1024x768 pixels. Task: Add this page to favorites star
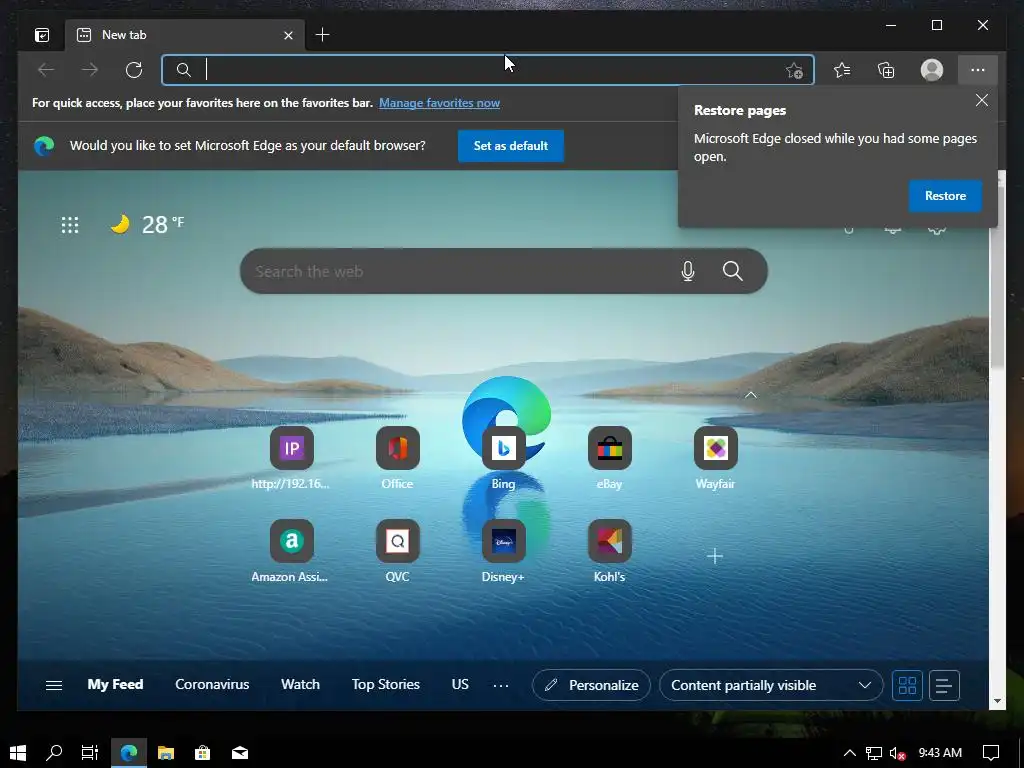[794, 70]
